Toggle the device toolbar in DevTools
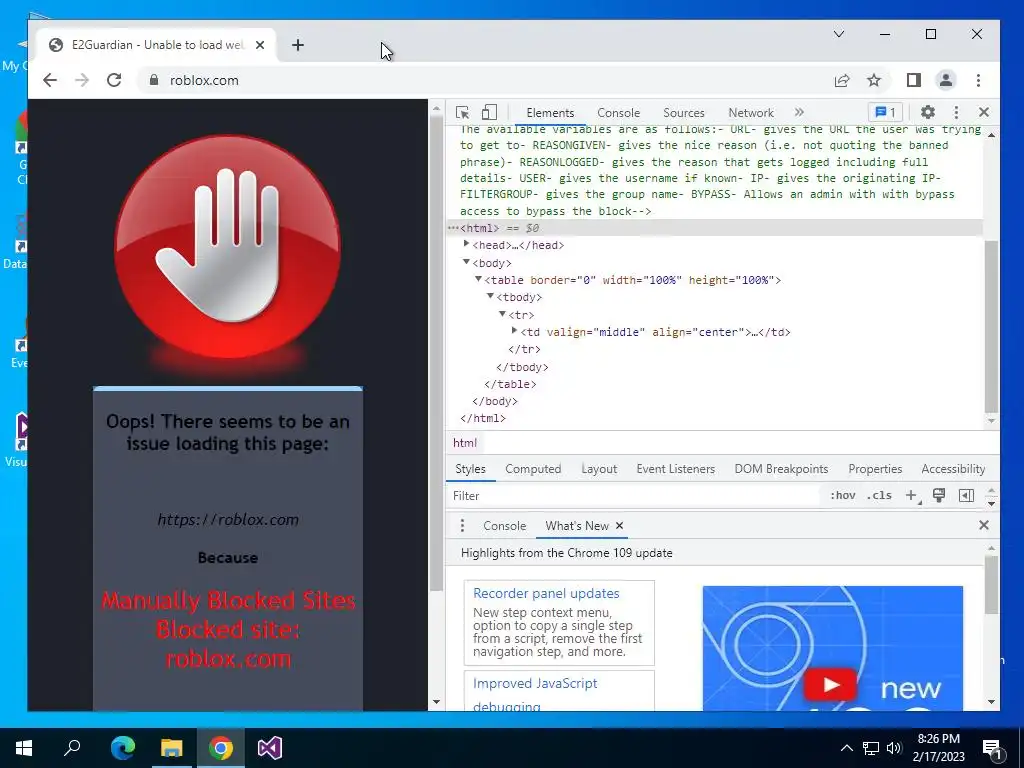This screenshot has height=768, width=1024. (489, 112)
